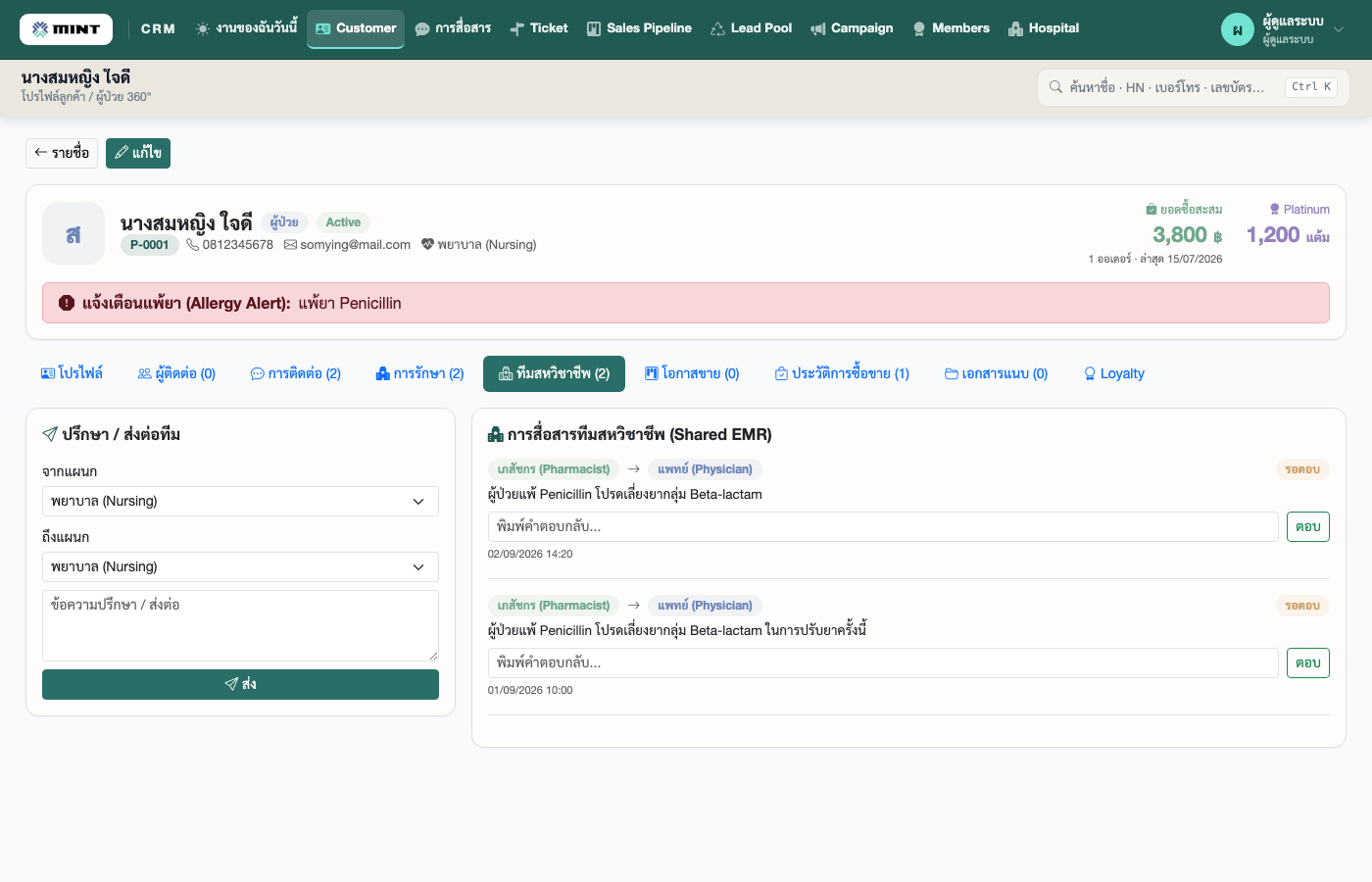
Task: Click ตอบ button for 01/09/2026 message
Action: pyautogui.click(x=1308, y=662)
